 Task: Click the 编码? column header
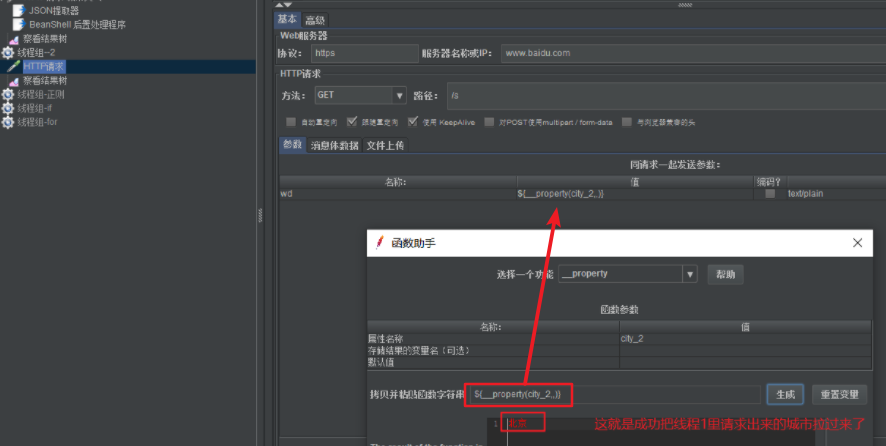point(770,182)
